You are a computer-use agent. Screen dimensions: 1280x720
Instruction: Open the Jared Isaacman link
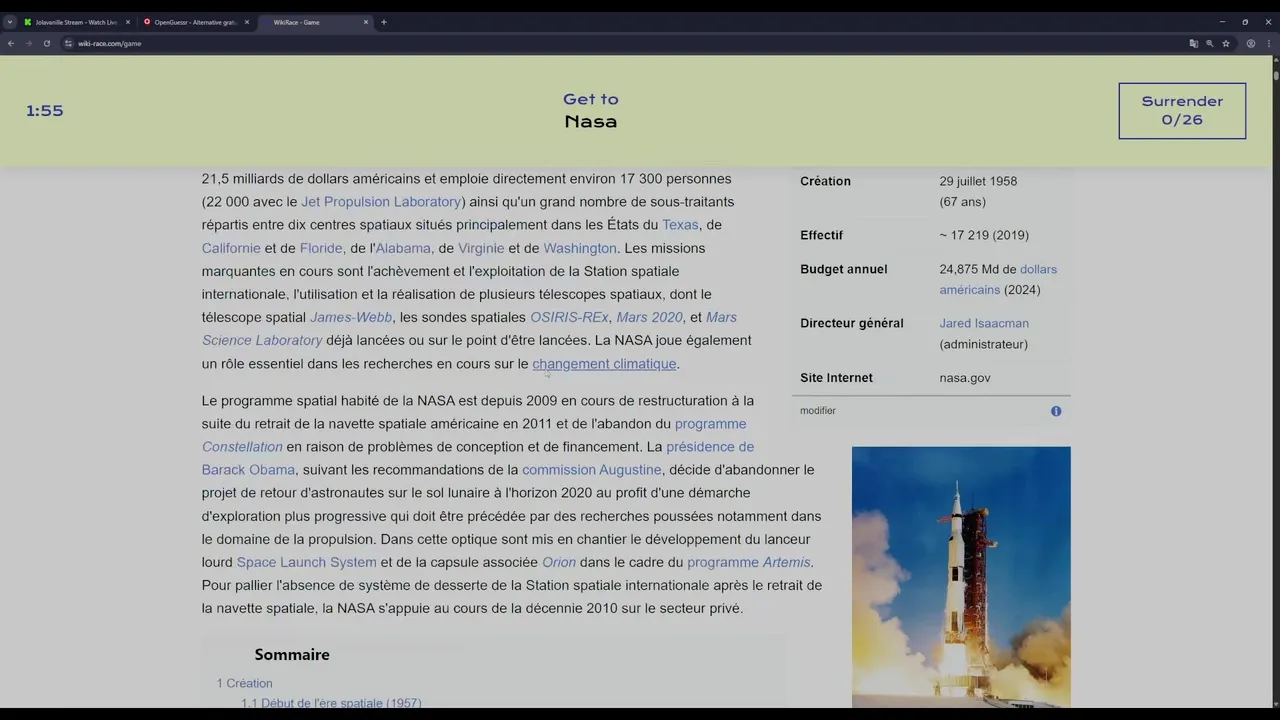coord(984,323)
